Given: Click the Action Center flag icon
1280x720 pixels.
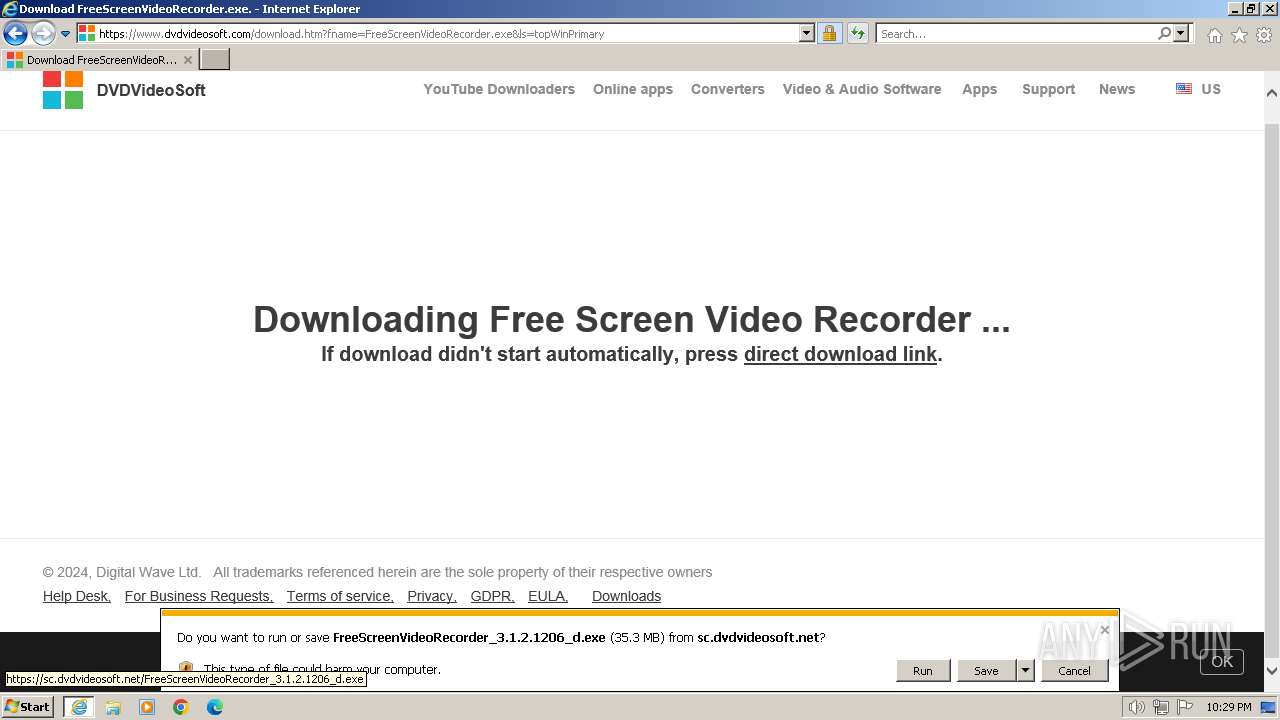Looking at the screenshot, I should tap(1184, 707).
